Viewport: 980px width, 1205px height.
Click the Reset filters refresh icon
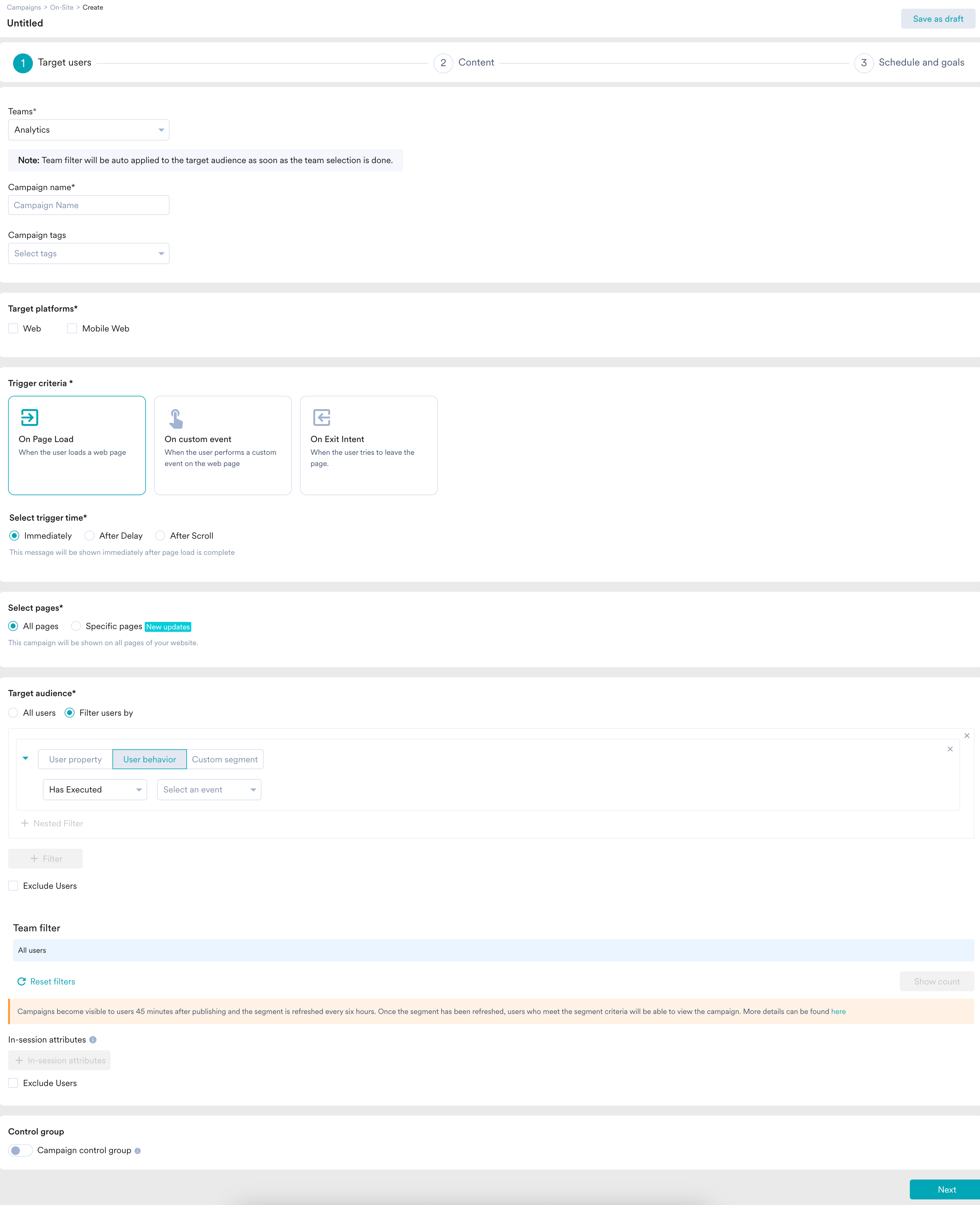[21, 981]
